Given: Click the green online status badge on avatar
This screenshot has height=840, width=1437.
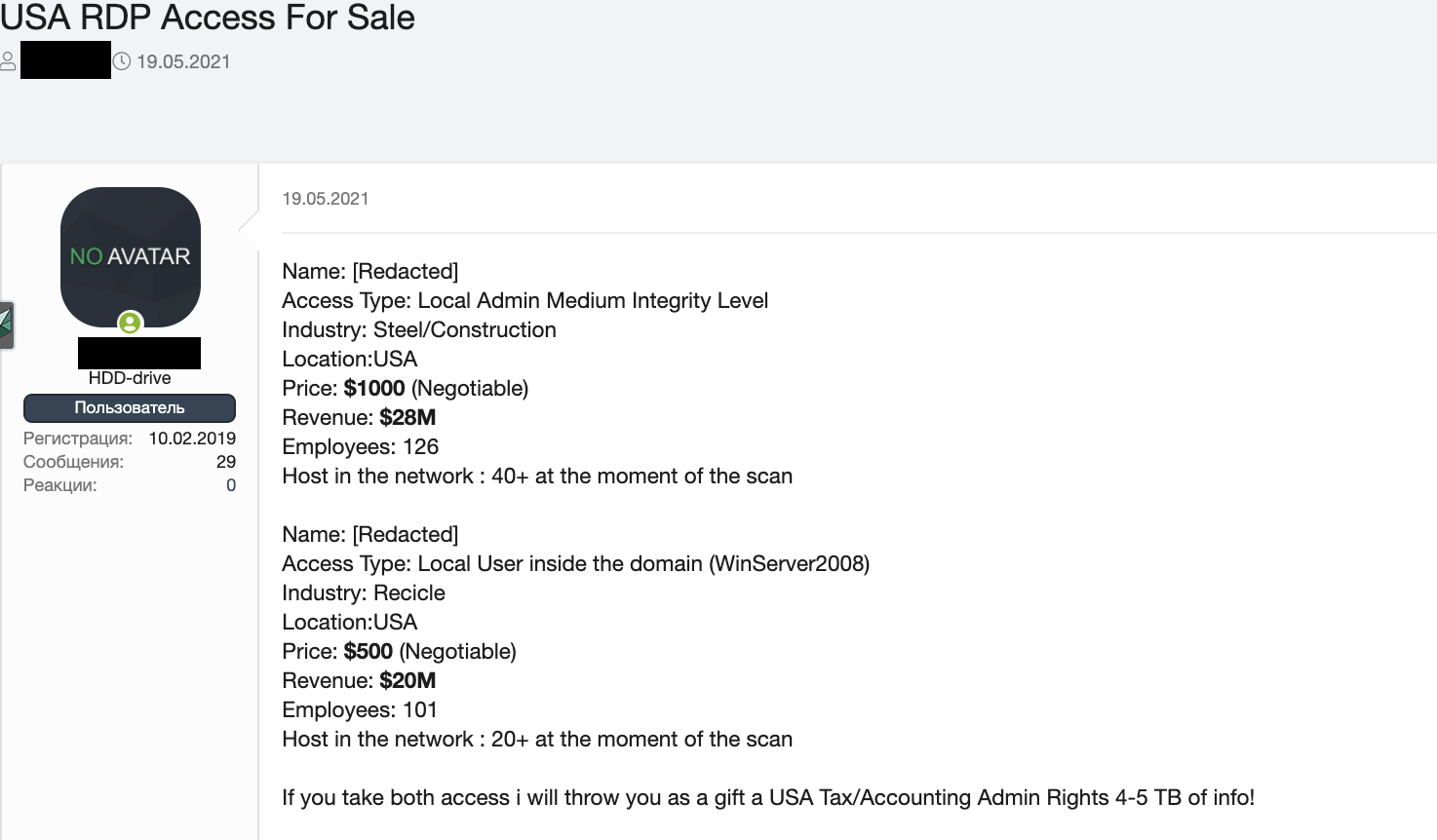Looking at the screenshot, I should [130, 323].
